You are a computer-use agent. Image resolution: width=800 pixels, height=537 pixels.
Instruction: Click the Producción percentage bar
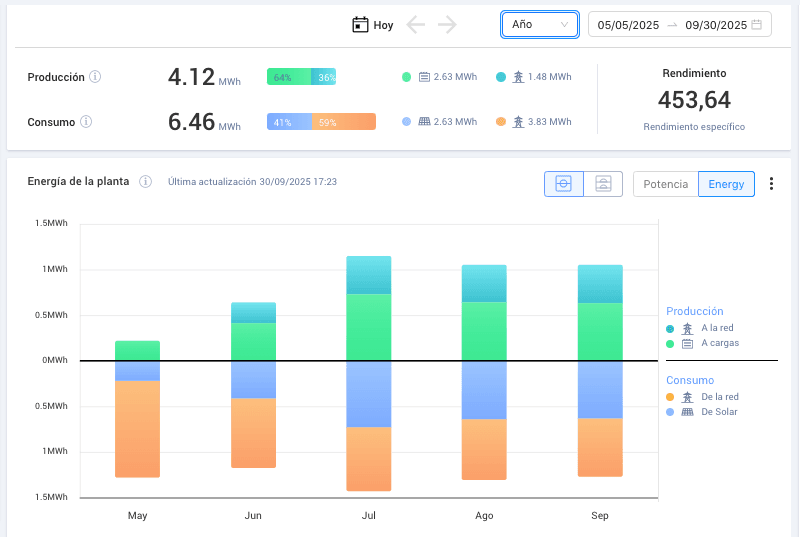pos(301,77)
